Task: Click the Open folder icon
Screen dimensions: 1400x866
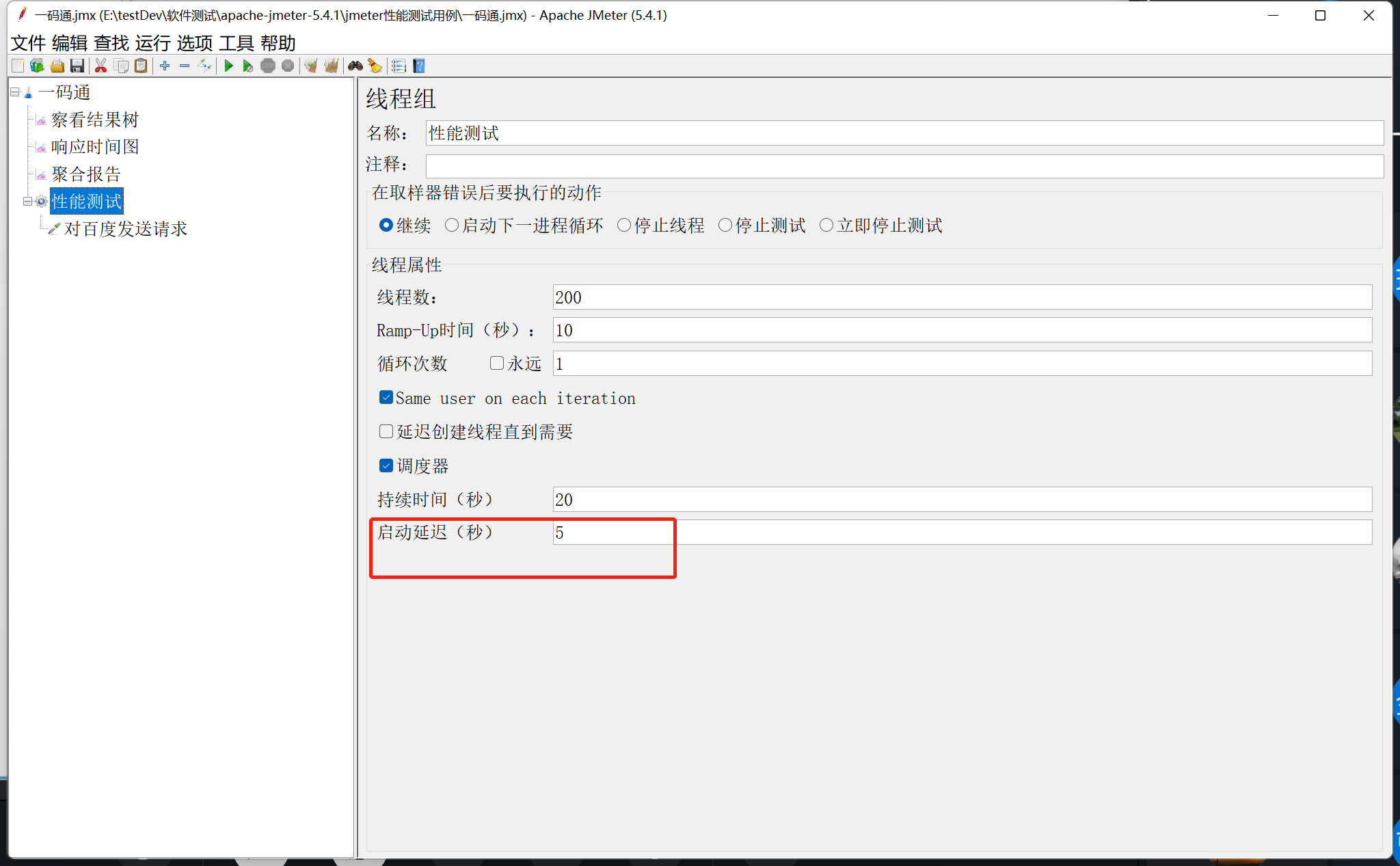Action: click(x=57, y=66)
